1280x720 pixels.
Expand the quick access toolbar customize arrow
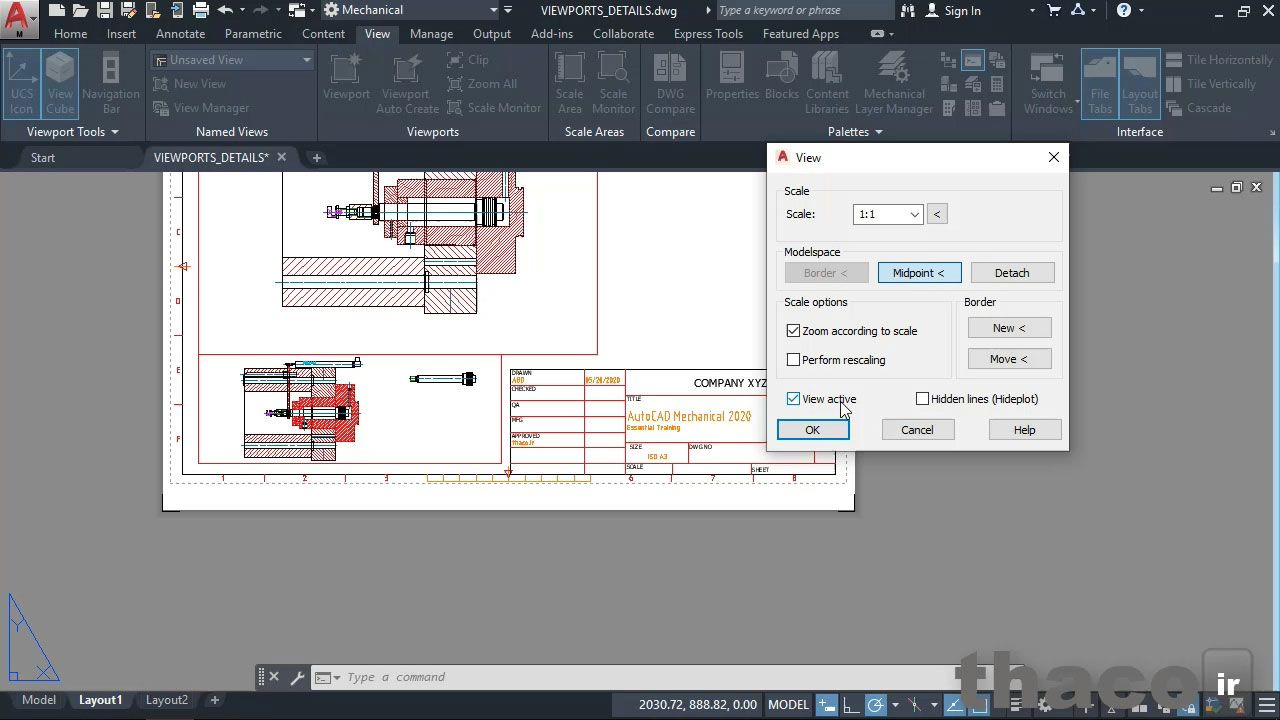pyautogui.click(x=508, y=10)
